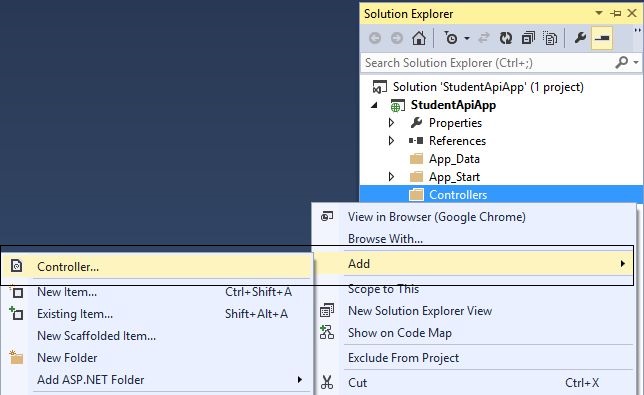Screen dimensions: 644x395
Task: Close the Solution Explorer panel
Action: click(632, 13)
